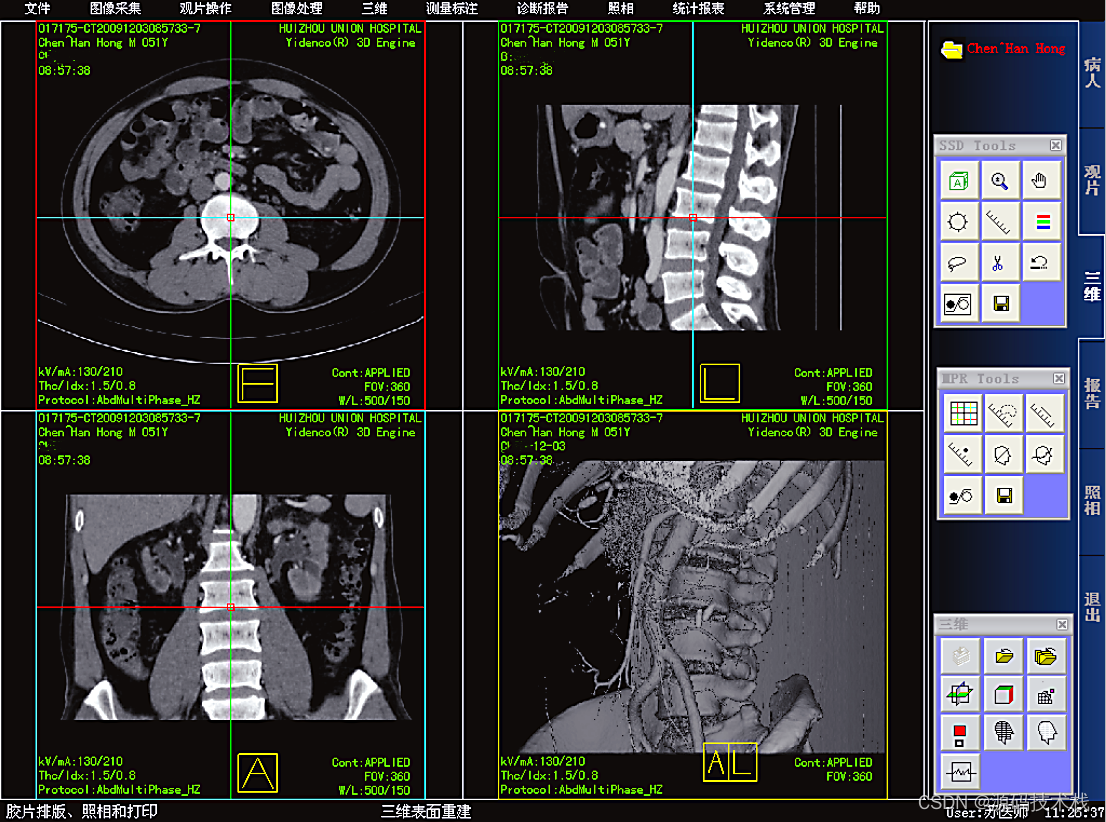
Task: Switch to the 三维 side tab
Action: pos(1092,286)
